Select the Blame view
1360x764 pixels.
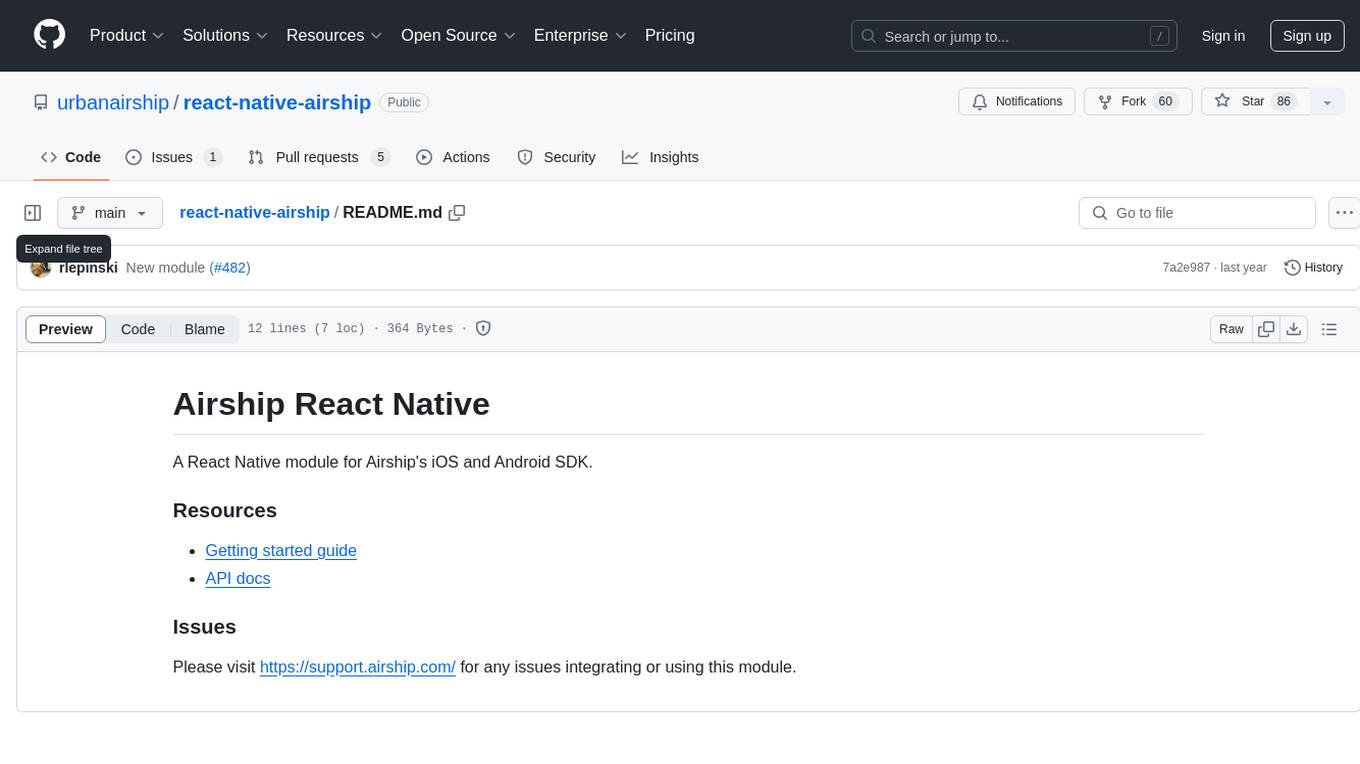(x=205, y=329)
